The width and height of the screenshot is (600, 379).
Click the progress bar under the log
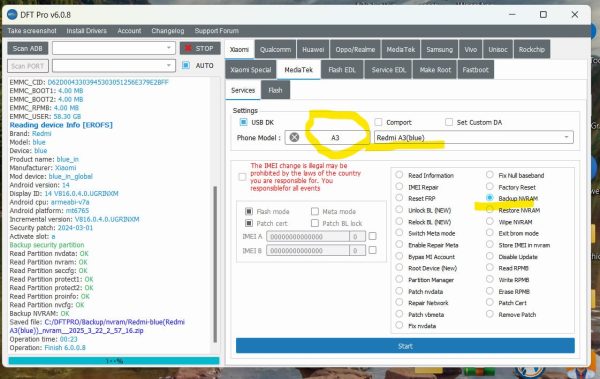pos(114,361)
